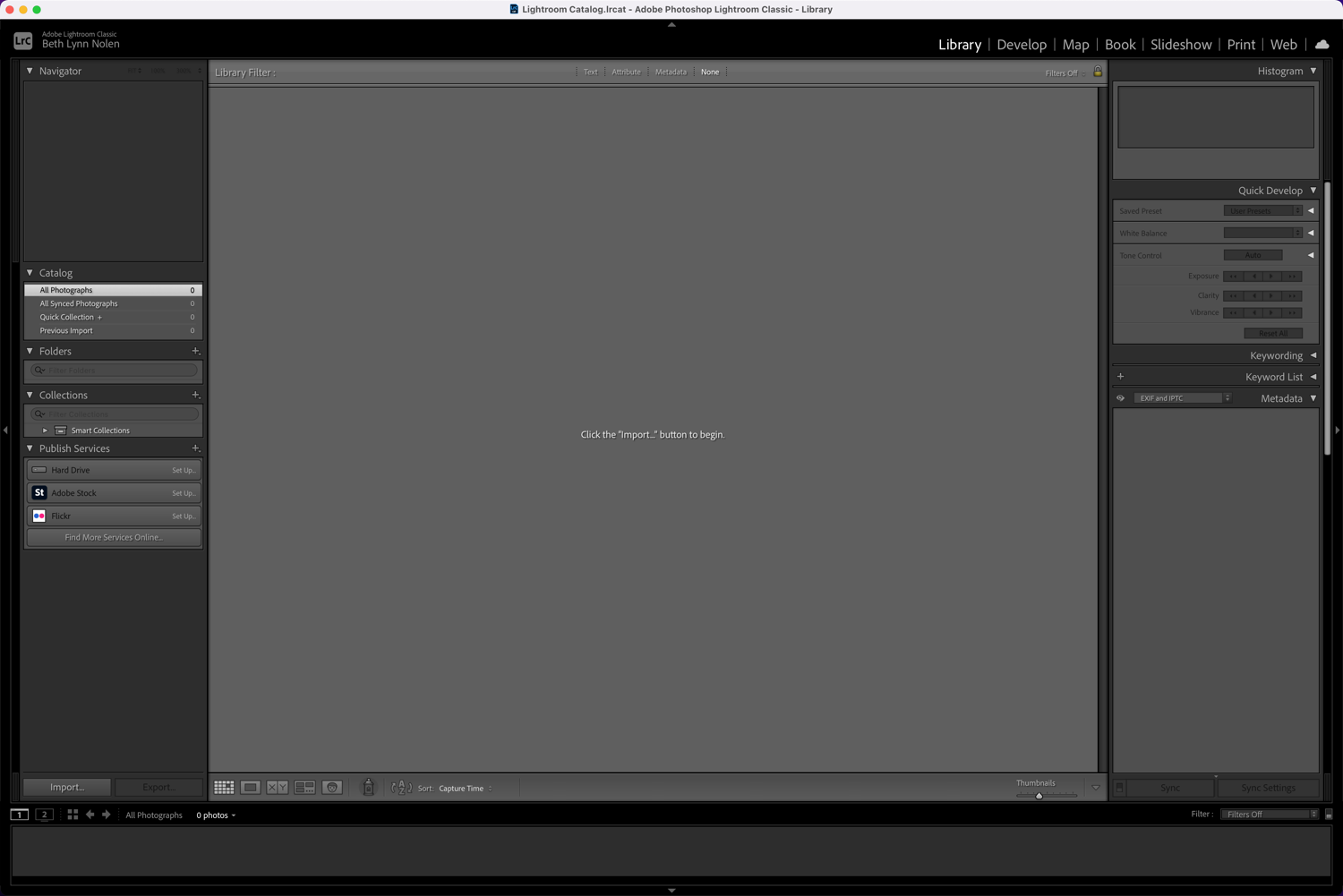
Task: Click the Flickr service icon
Action: tap(39, 516)
